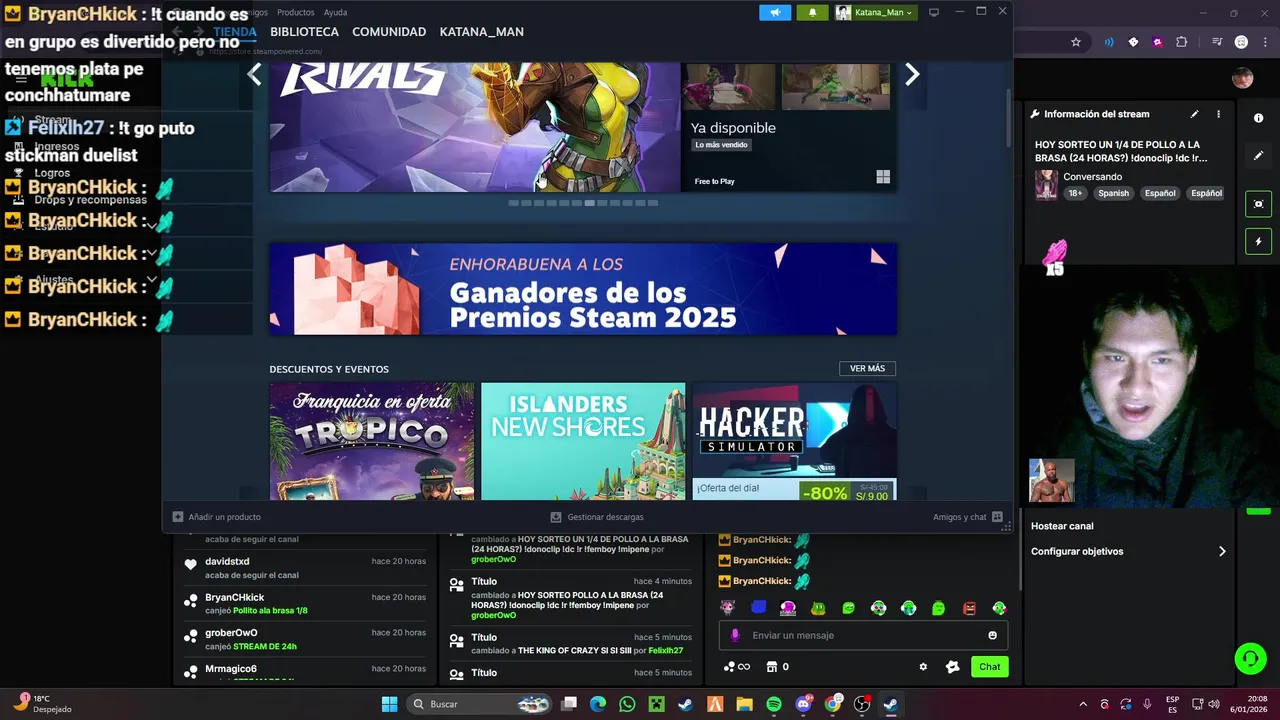The height and width of the screenshot is (720, 1280).
Task: Click VER MÁS in Descuentos y Eventos
Action: coord(867,369)
